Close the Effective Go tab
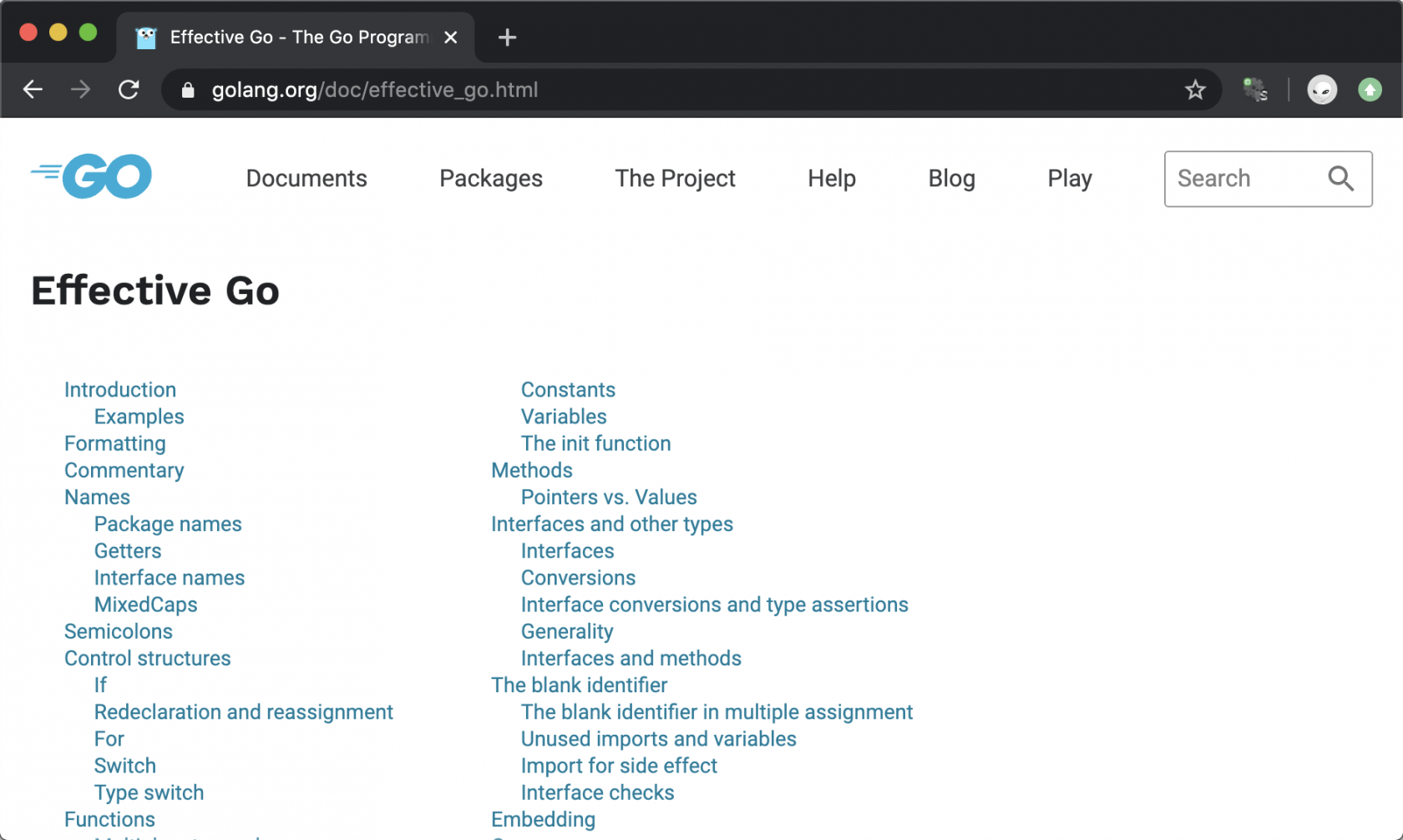1403x840 pixels. (x=451, y=38)
